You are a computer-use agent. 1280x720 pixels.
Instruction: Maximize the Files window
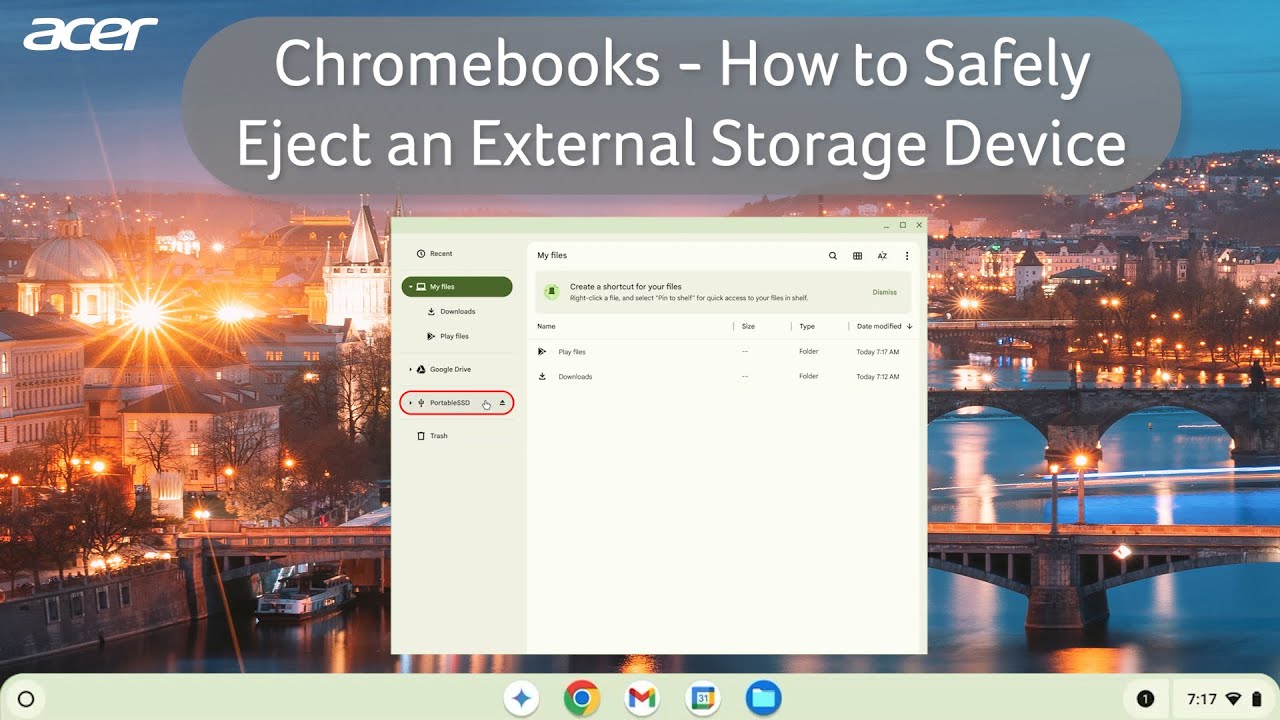coord(902,225)
